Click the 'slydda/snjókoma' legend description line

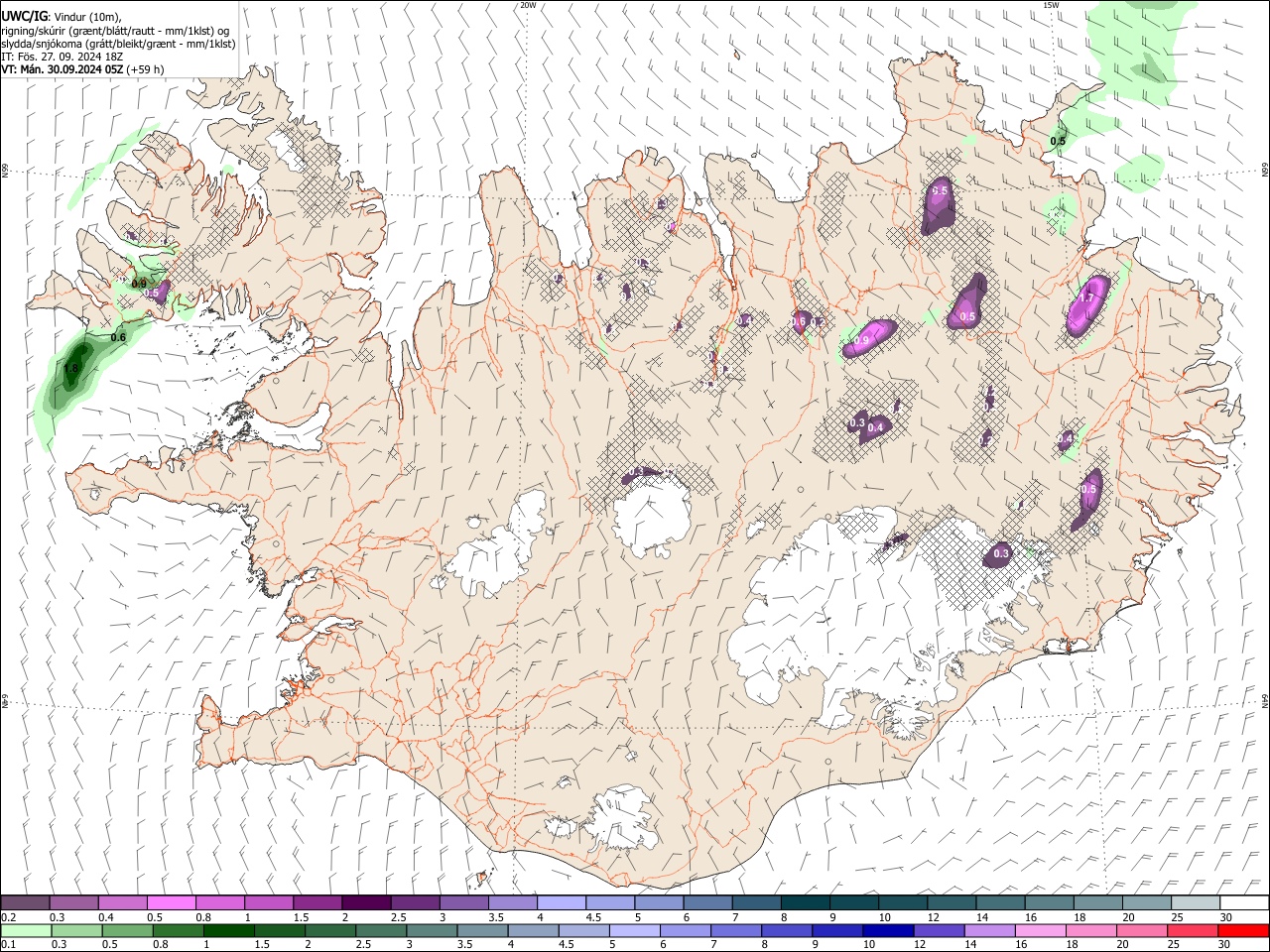(118, 44)
